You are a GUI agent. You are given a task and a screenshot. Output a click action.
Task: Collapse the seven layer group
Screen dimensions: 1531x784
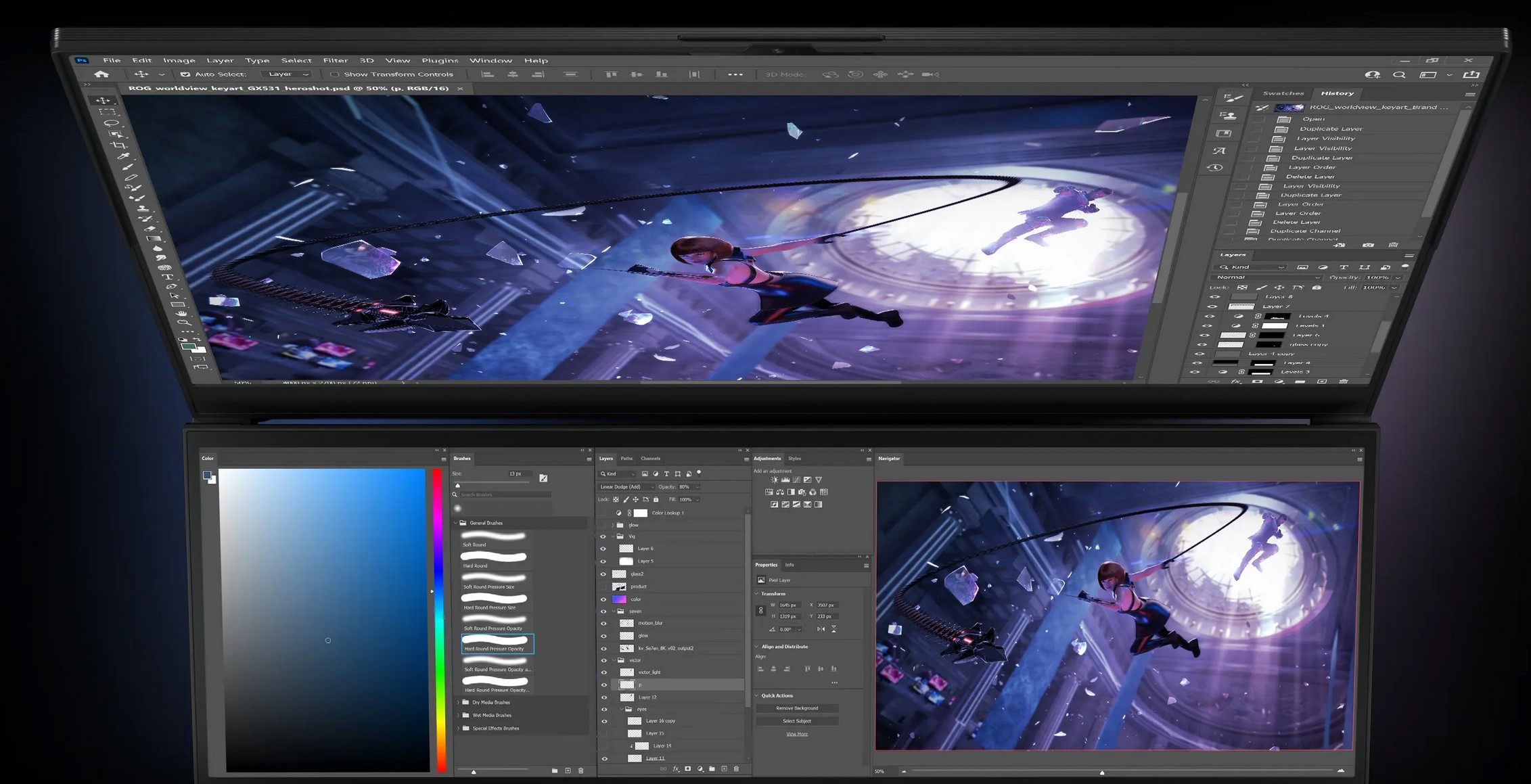tap(614, 611)
